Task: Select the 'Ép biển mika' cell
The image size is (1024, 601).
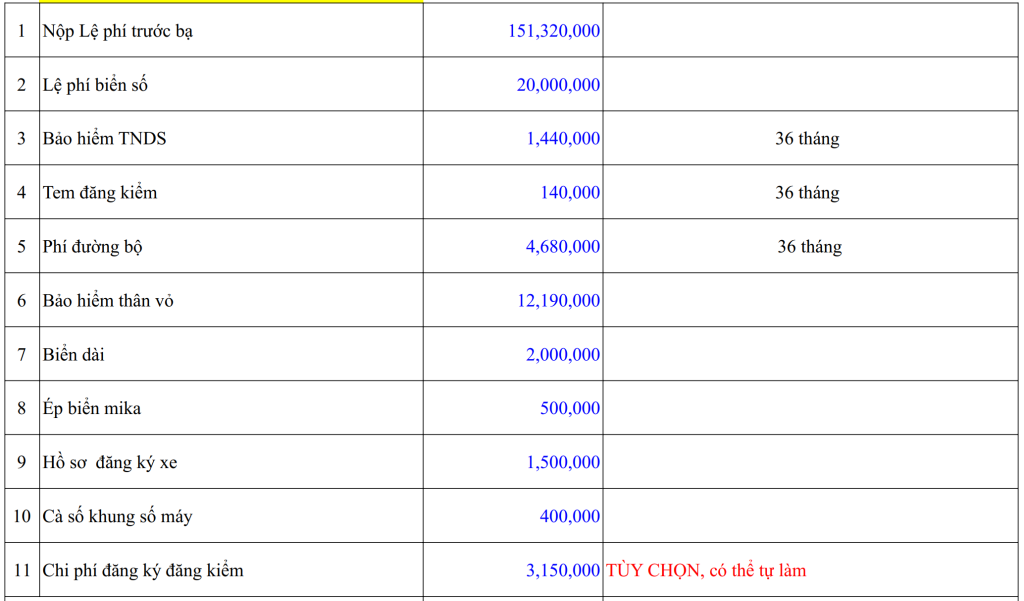Action: 92,409
